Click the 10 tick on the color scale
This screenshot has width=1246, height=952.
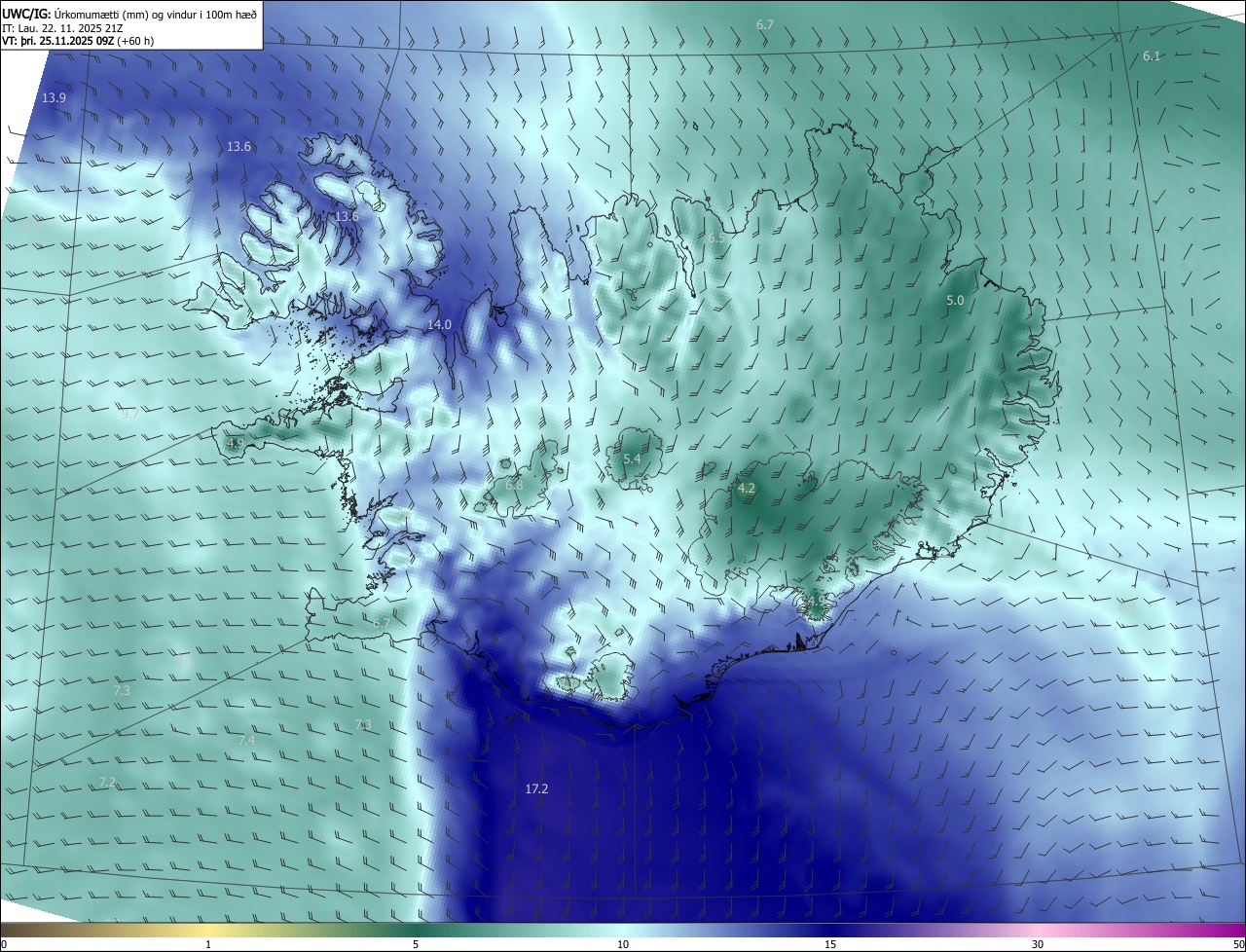tap(623, 944)
